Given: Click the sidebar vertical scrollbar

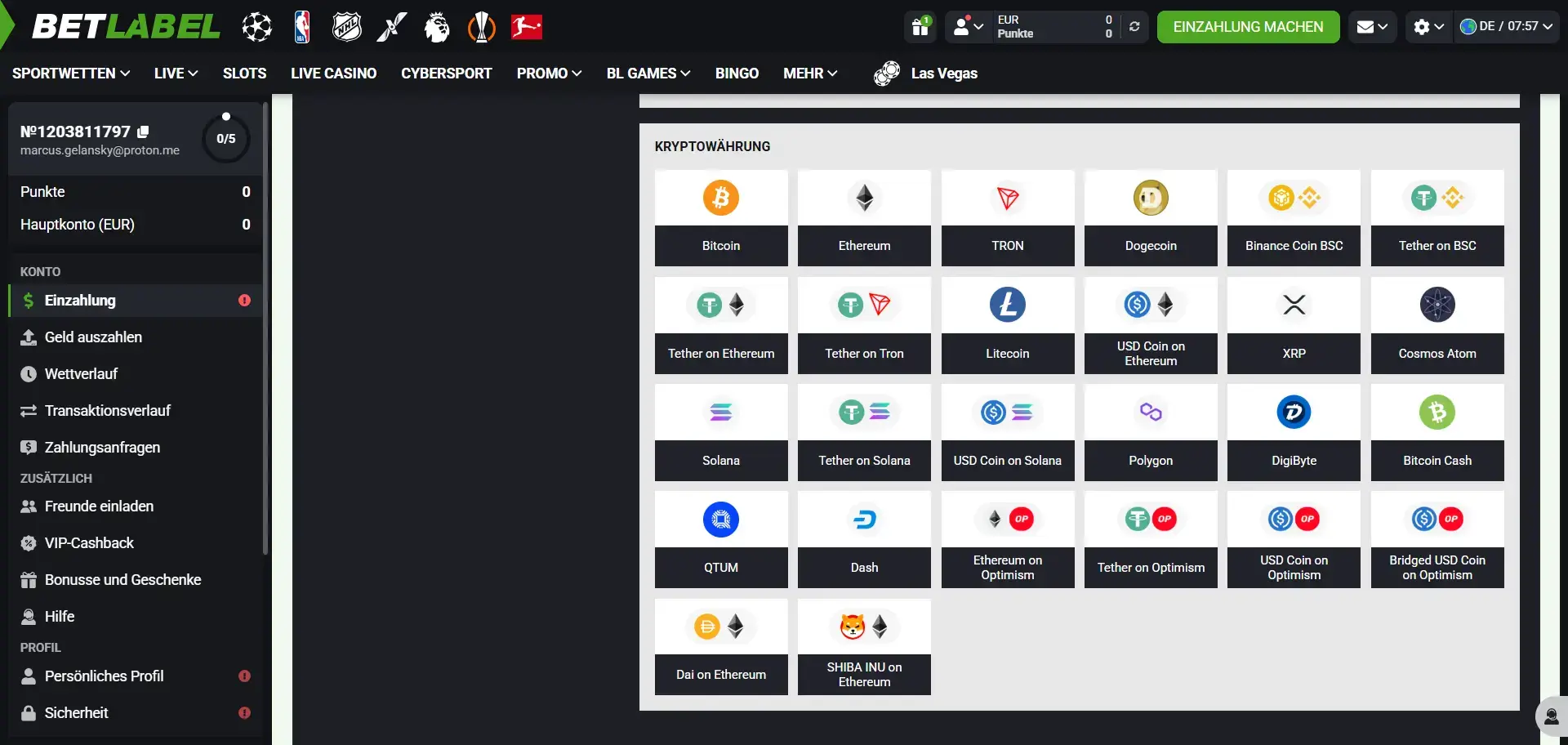Looking at the screenshot, I should point(265,328).
